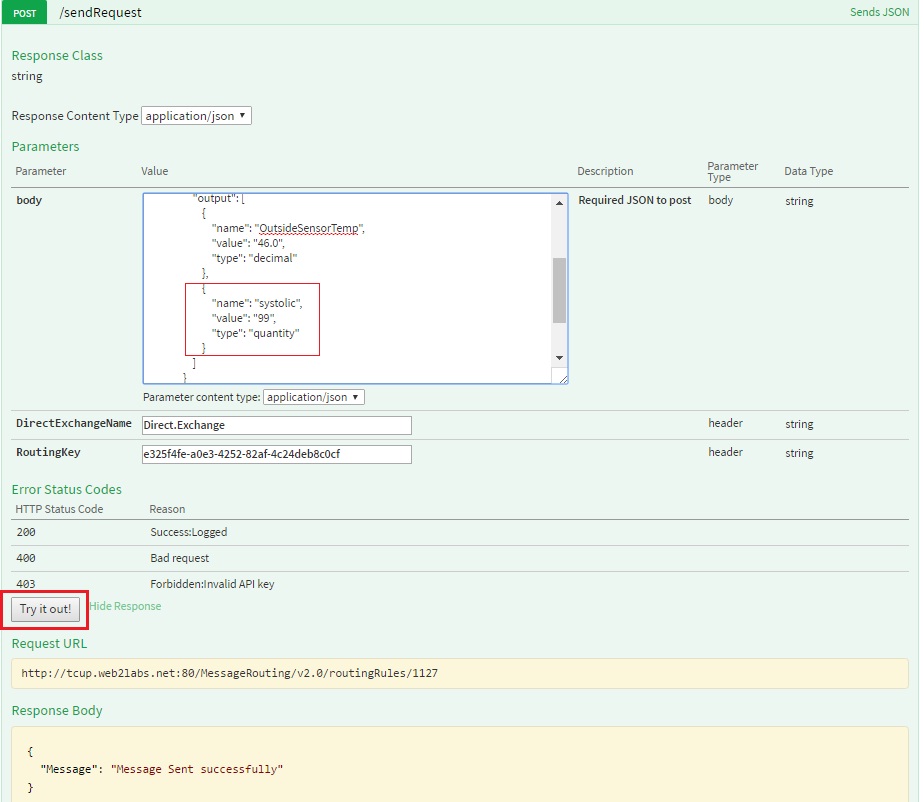Screen dimensions: 924x802
Task: Click the Sends JSON summary text
Action: pos(879,12)
